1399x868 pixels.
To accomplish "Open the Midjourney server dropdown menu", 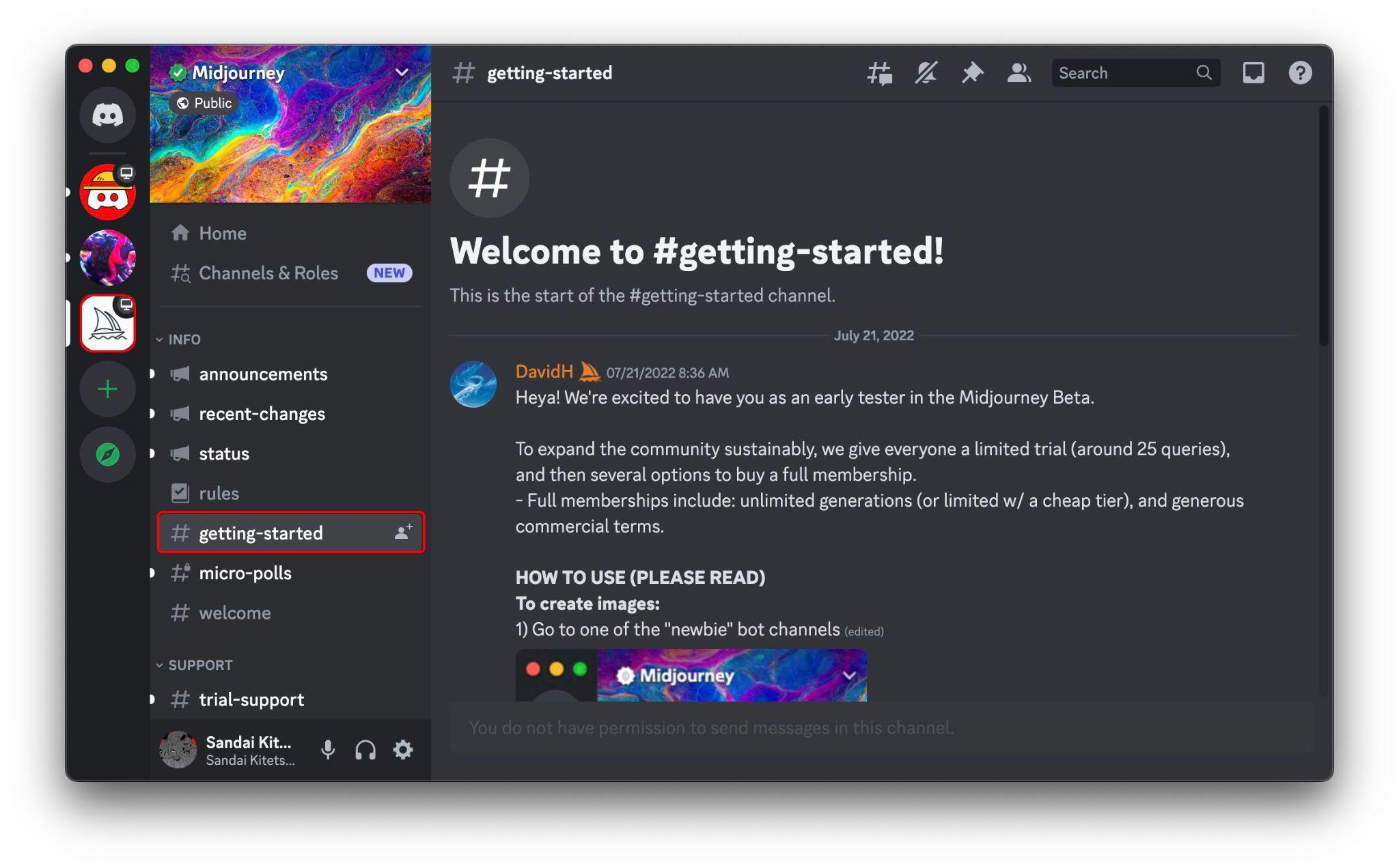I will 402,72.
